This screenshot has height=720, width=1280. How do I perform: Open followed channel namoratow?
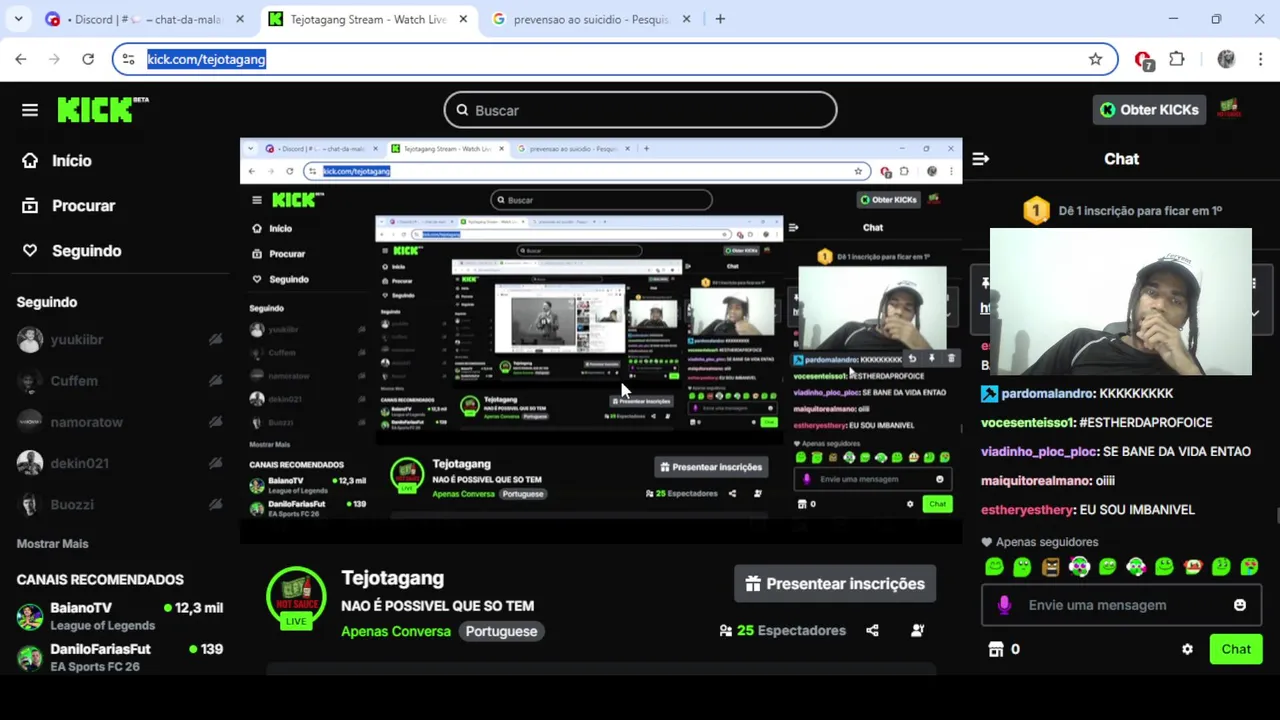(86, 422)
